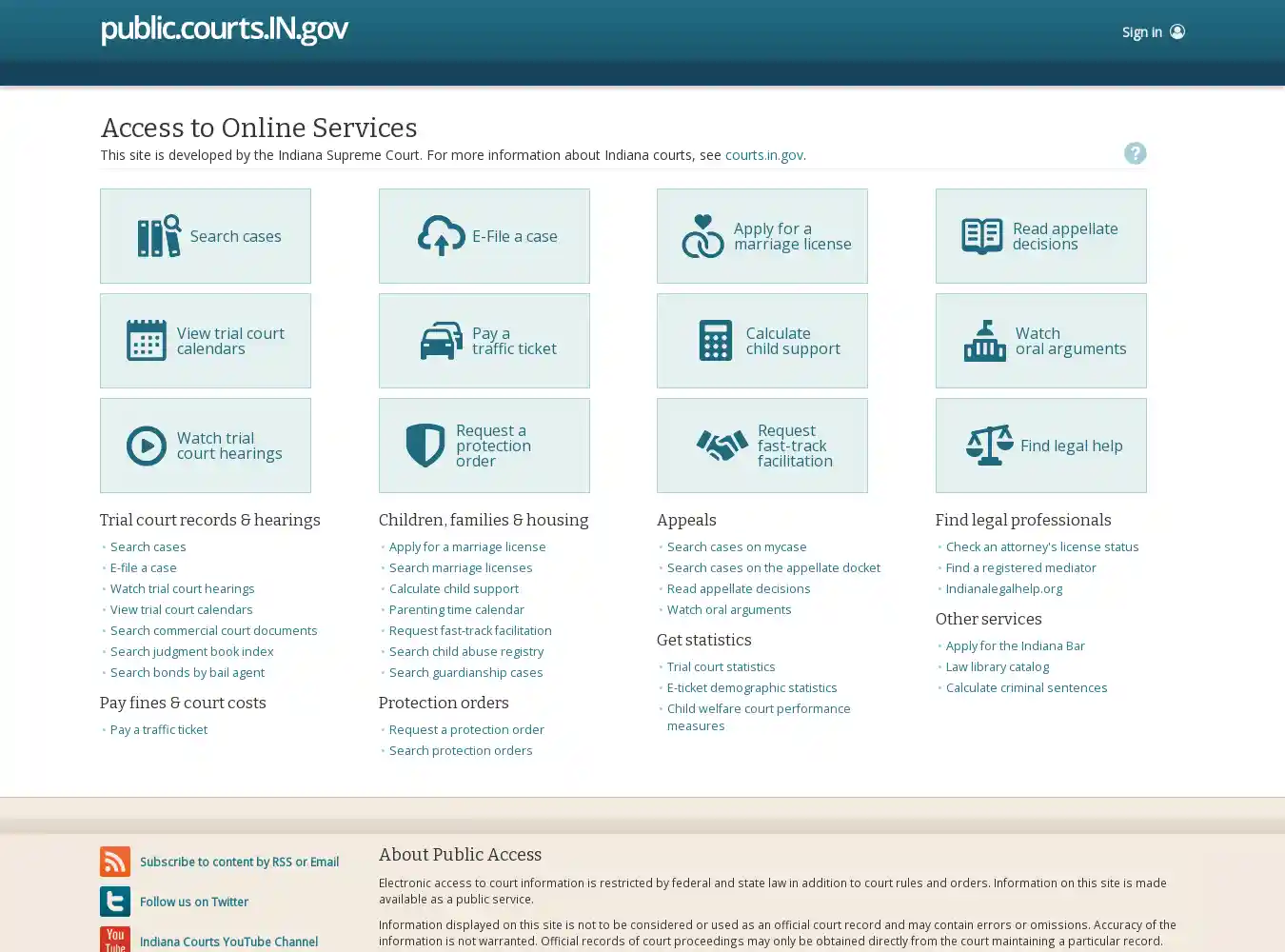Open 'Watch oral arguments' list link
The width and height of the screenshot is (1285, 952).
pos(729,609)
